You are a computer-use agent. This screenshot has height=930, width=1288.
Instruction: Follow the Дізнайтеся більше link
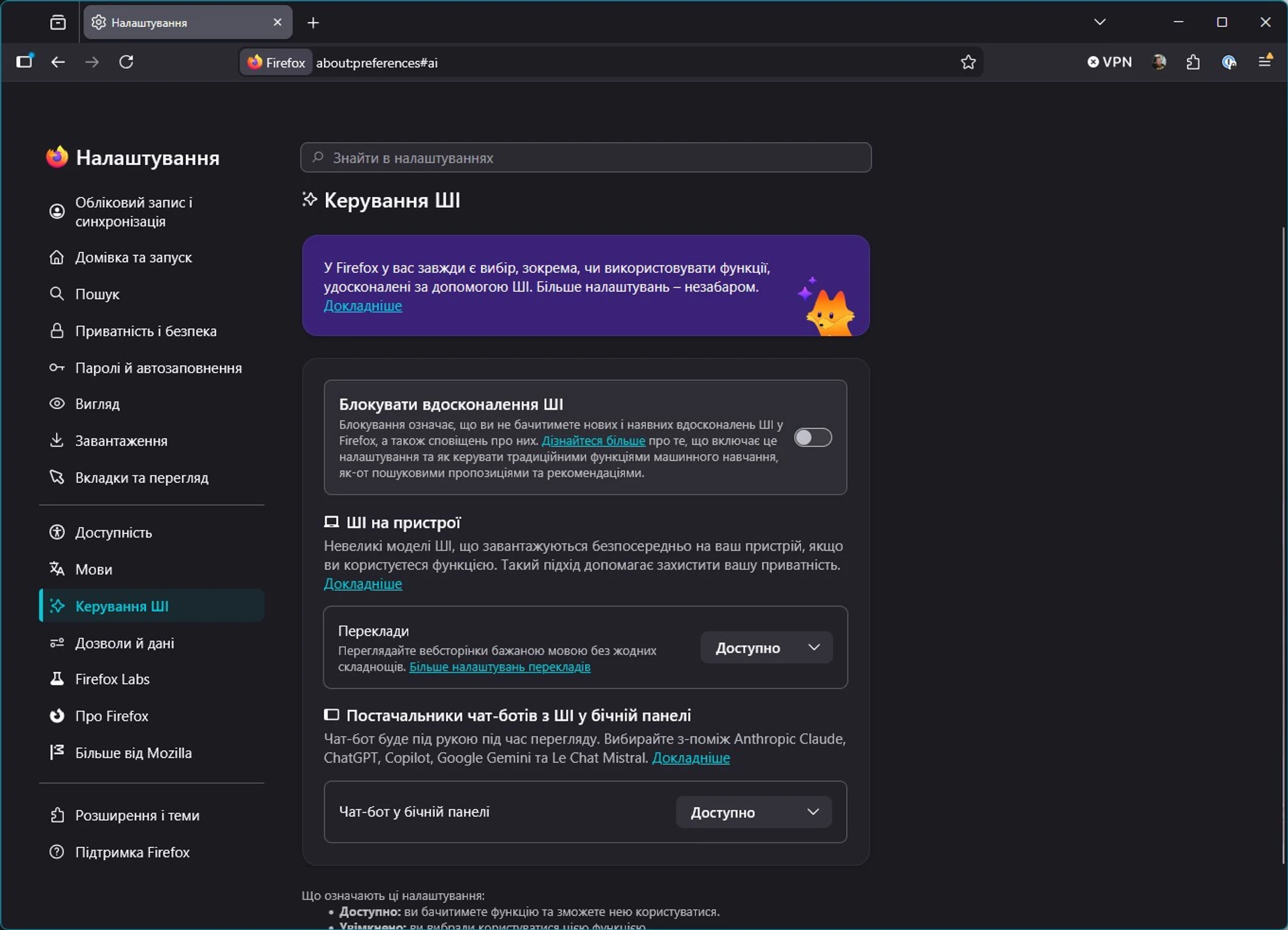(x=593, y=441)
